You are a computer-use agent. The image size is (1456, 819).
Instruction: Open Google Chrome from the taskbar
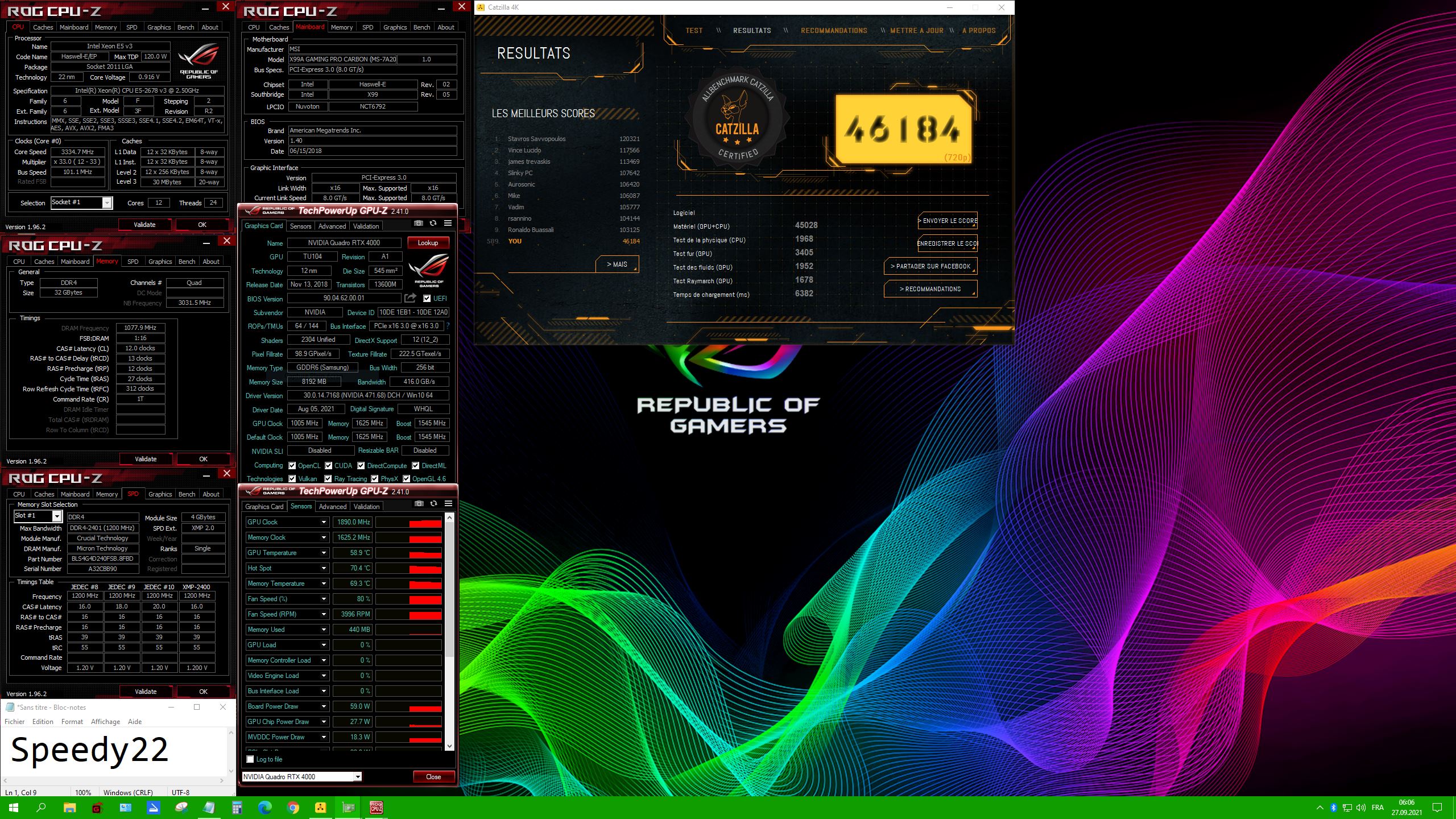[x=293, y=808]
